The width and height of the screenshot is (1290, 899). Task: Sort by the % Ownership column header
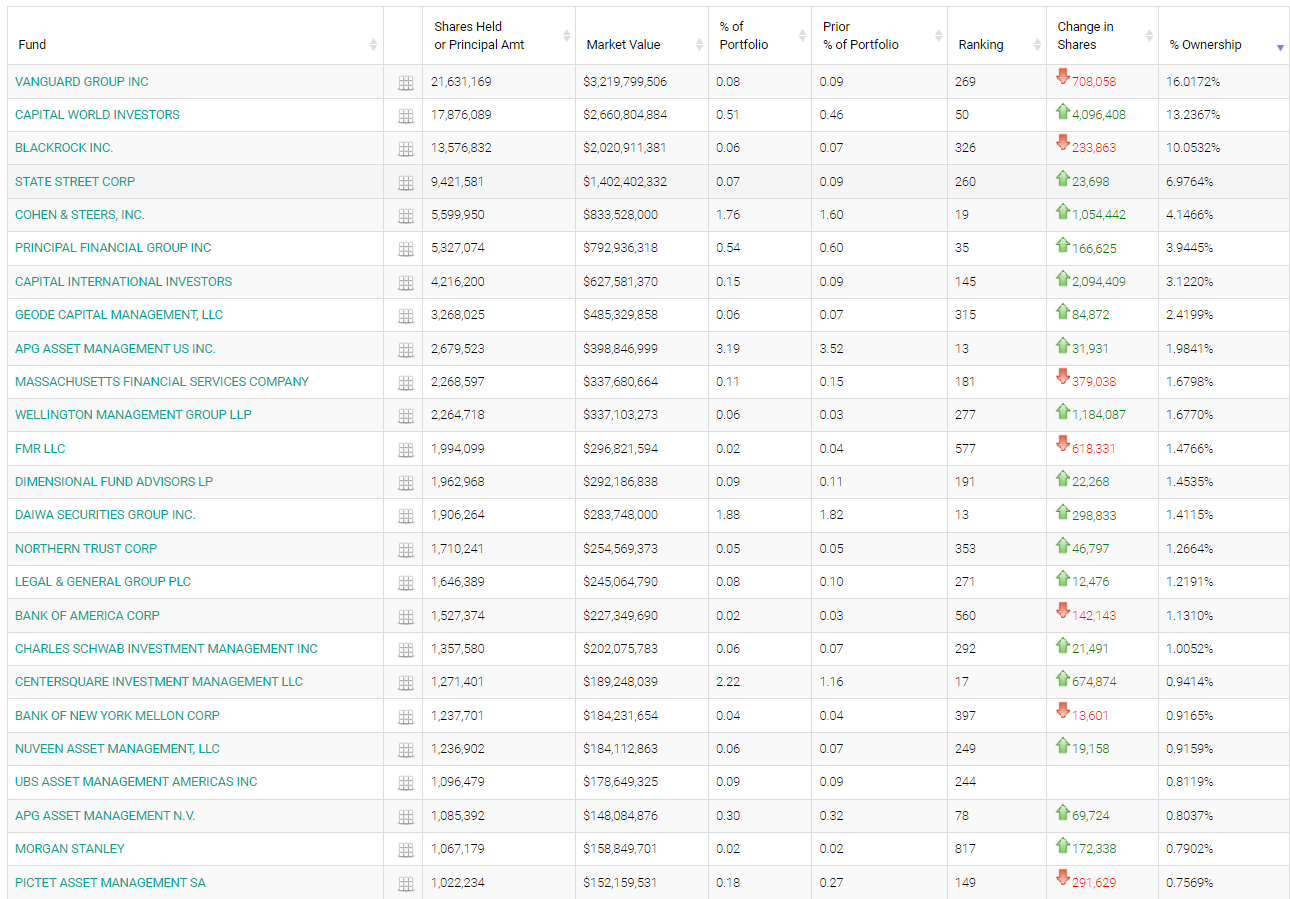[x=1224, y=36]
